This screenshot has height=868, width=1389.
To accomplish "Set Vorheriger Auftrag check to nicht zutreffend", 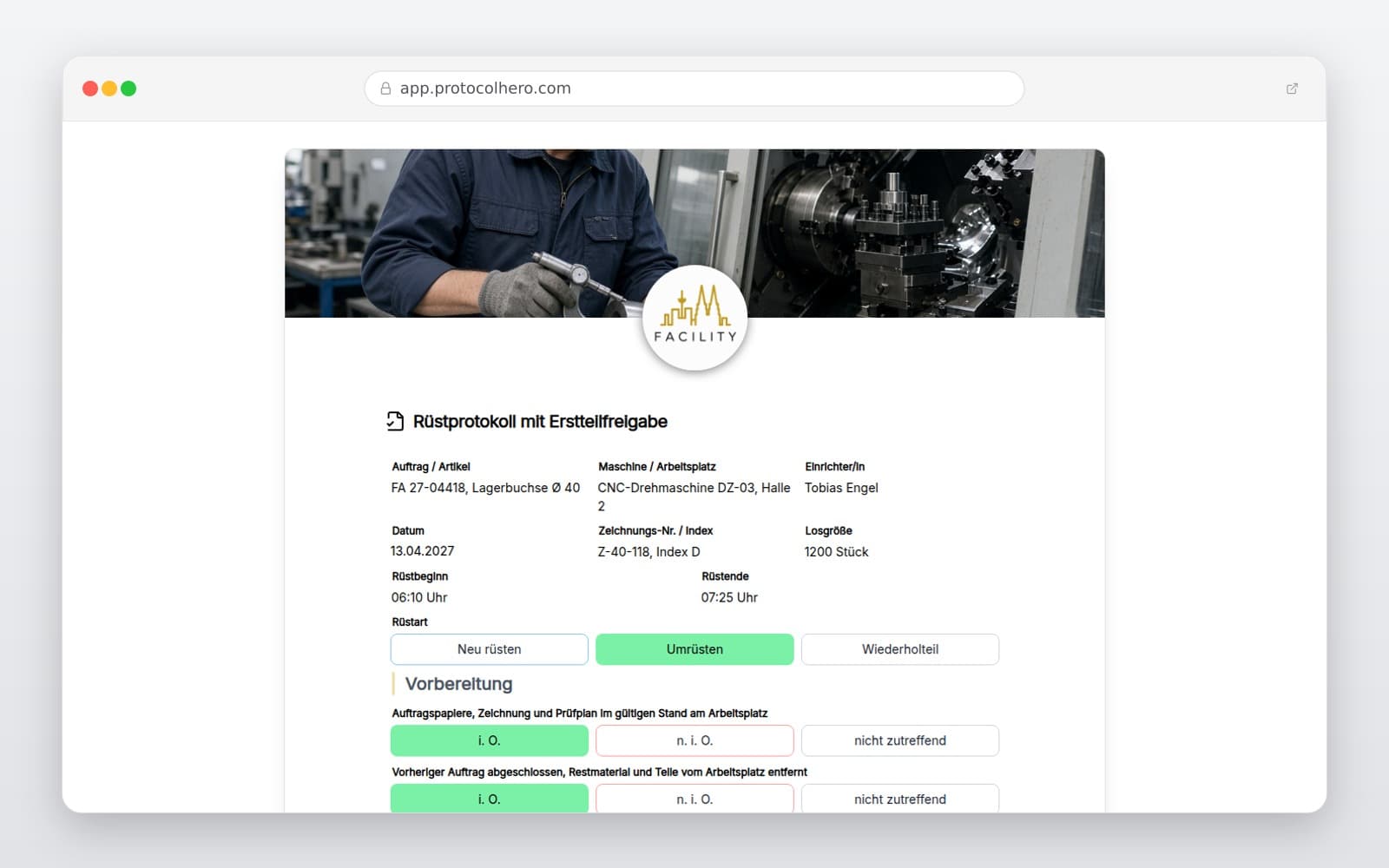I will pos(900,799).
